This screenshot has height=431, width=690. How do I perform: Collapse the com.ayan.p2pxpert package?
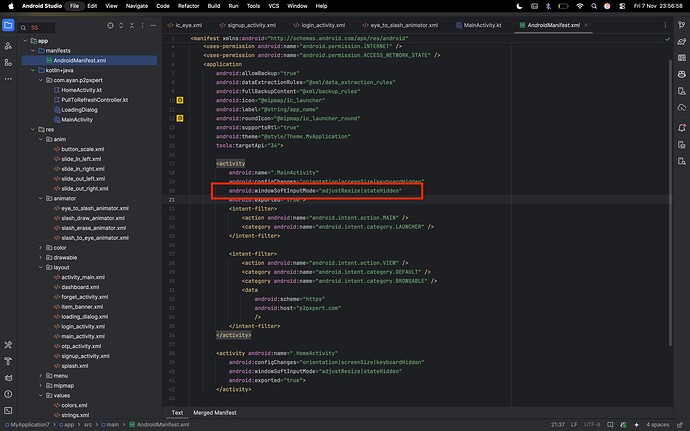point(40,80)
